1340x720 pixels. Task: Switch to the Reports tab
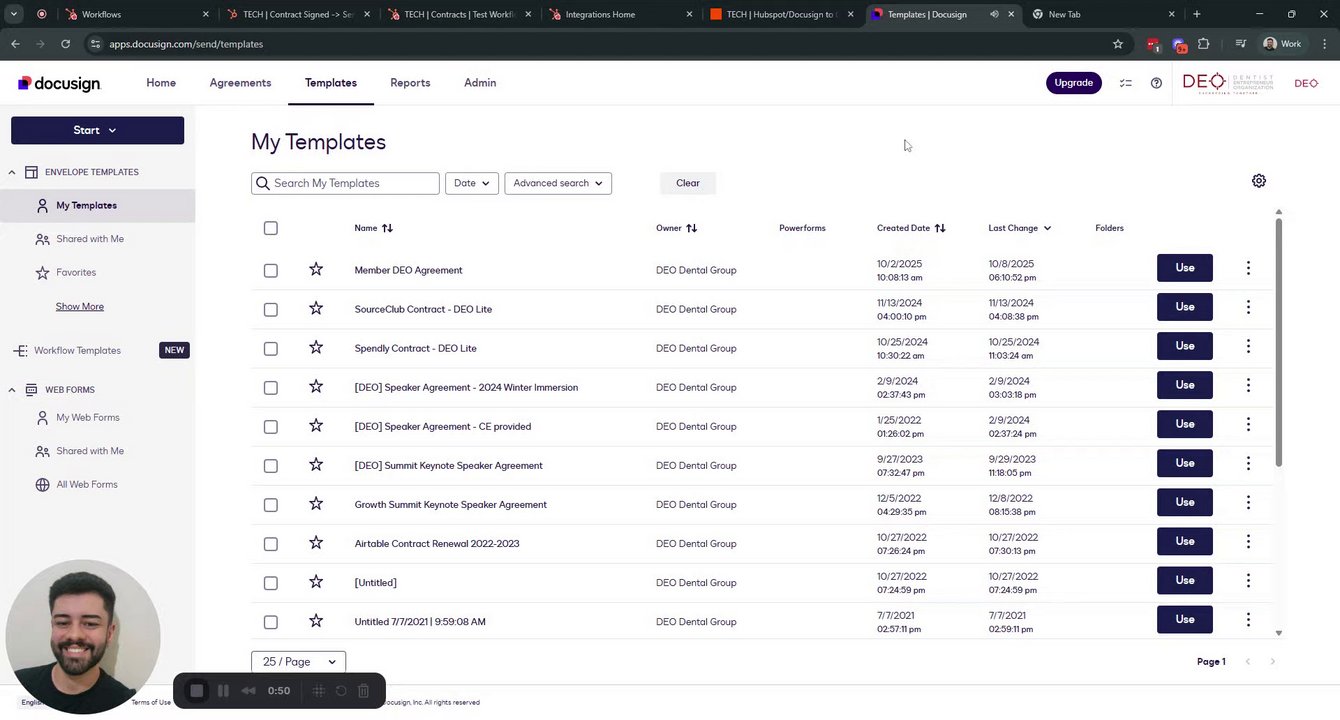click(410, 83)
